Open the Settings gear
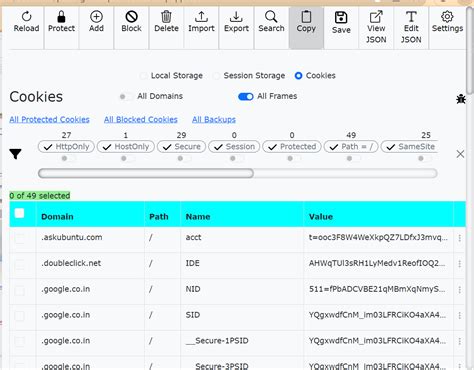Image resolution: width=474 pixels, height=370 pixels. pos(447,16)
